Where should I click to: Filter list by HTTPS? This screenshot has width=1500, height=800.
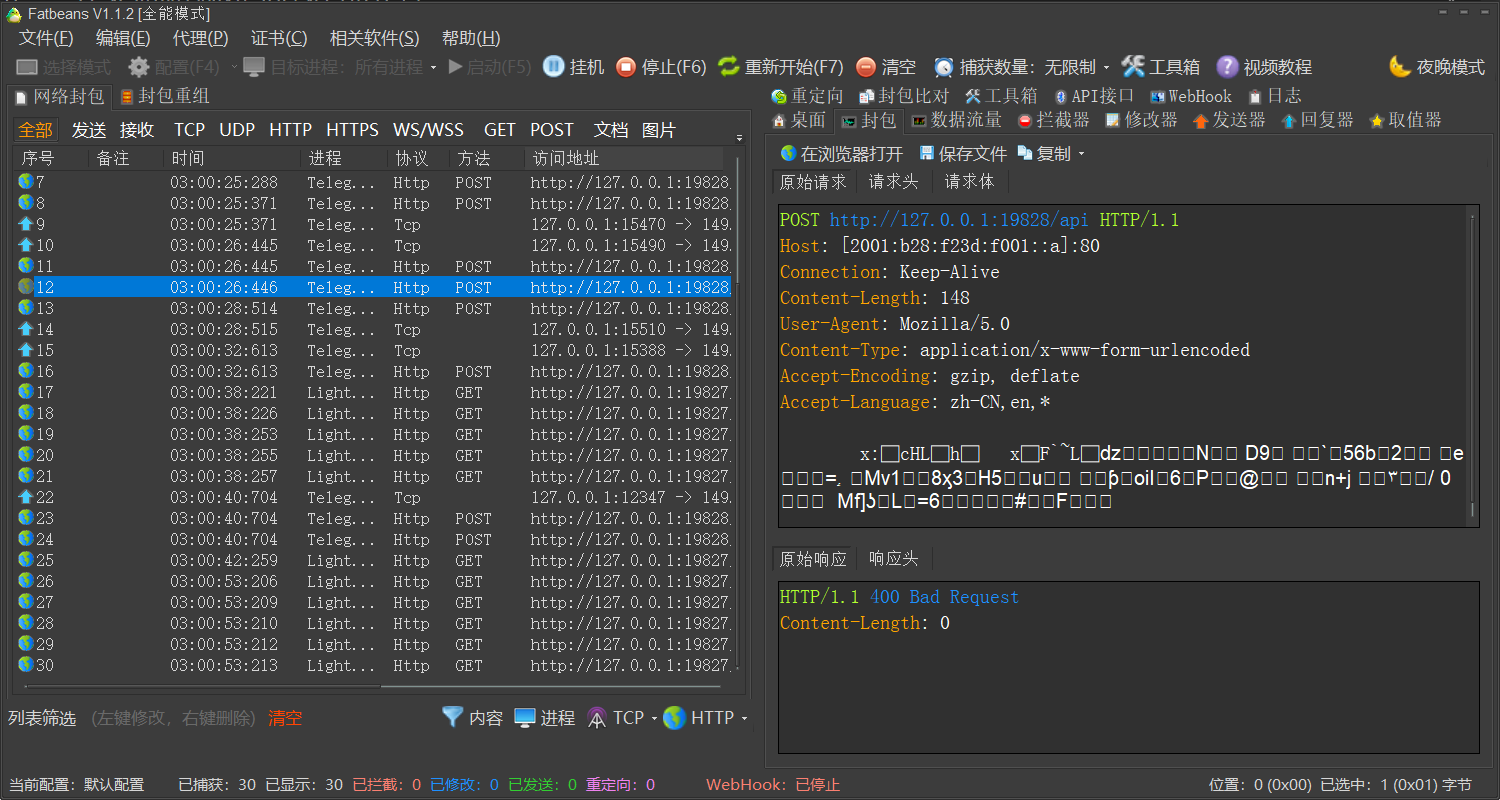coord(352,130)
